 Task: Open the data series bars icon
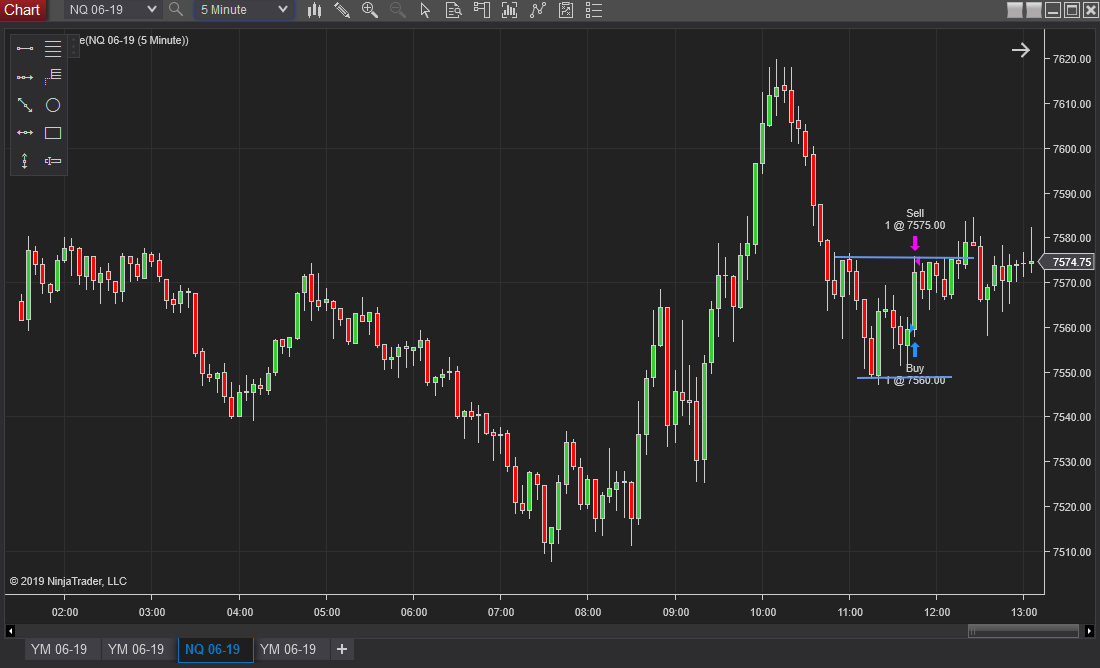(x=509, y=10)
